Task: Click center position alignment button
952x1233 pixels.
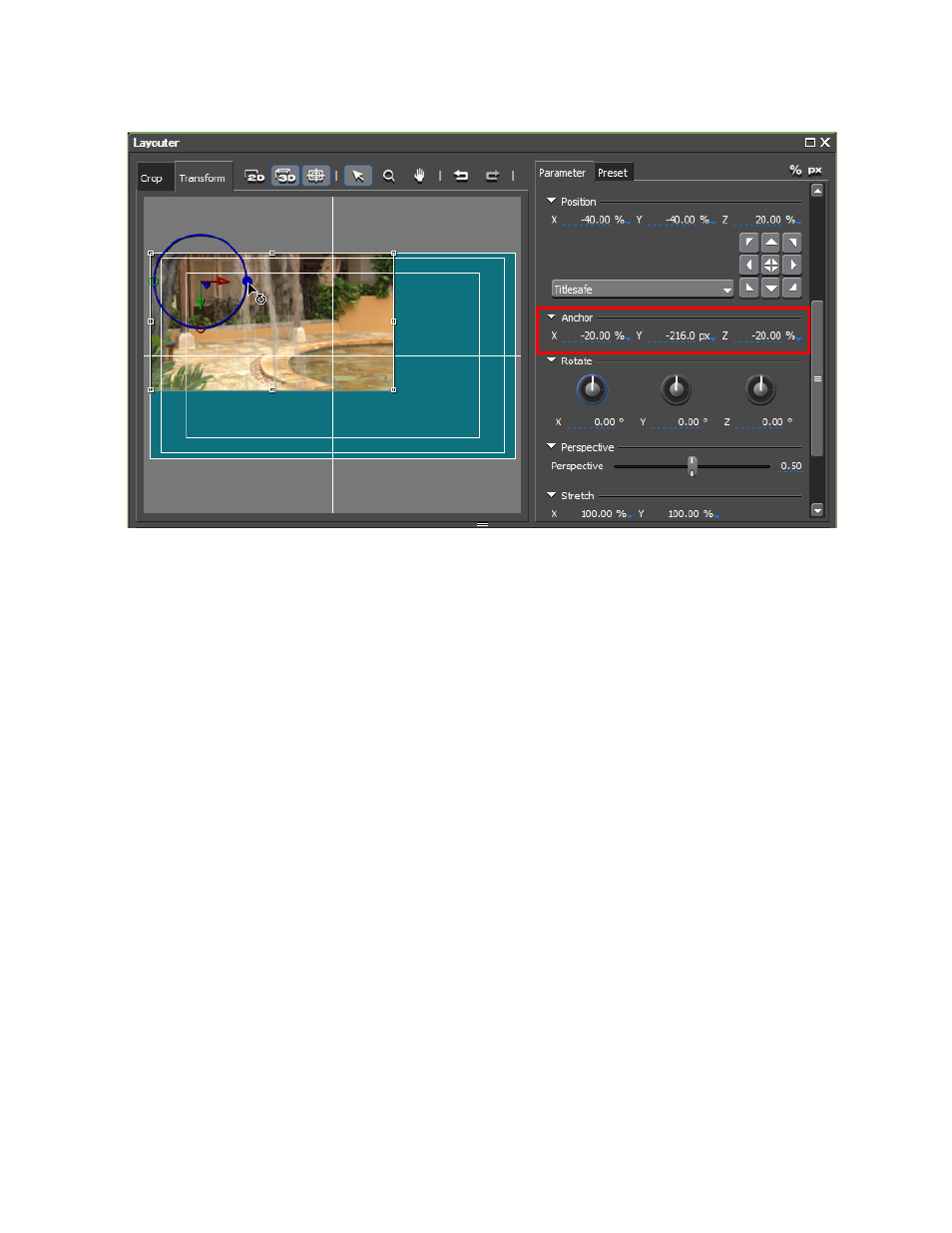Action: pyautogui.click(x=770, y=265)
